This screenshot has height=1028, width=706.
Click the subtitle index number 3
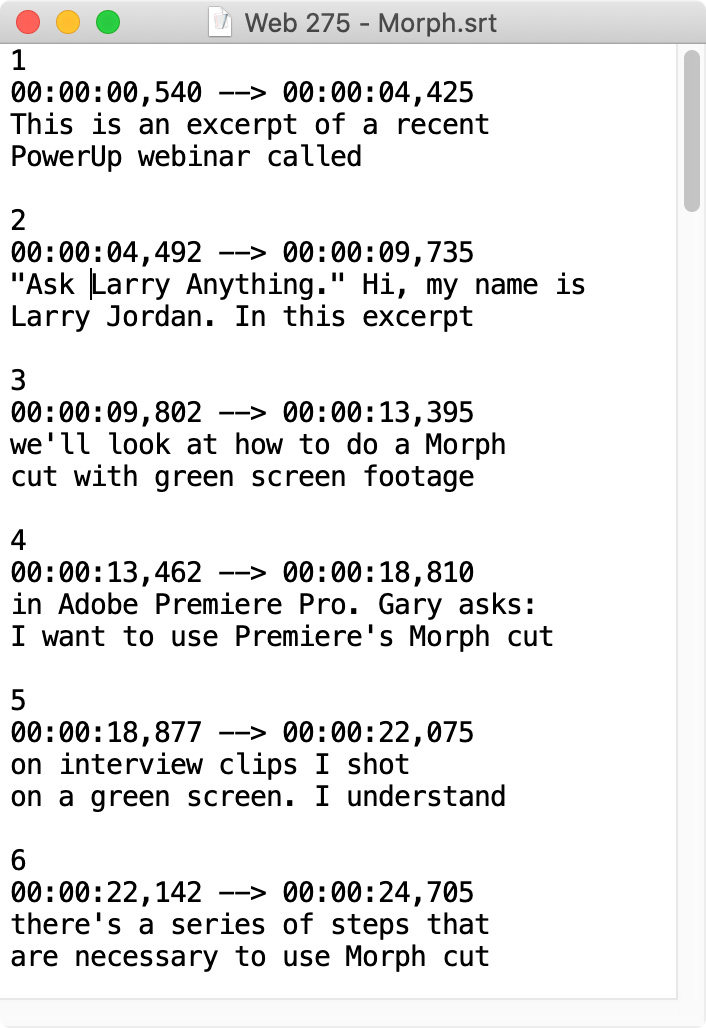tap(18, 381)
